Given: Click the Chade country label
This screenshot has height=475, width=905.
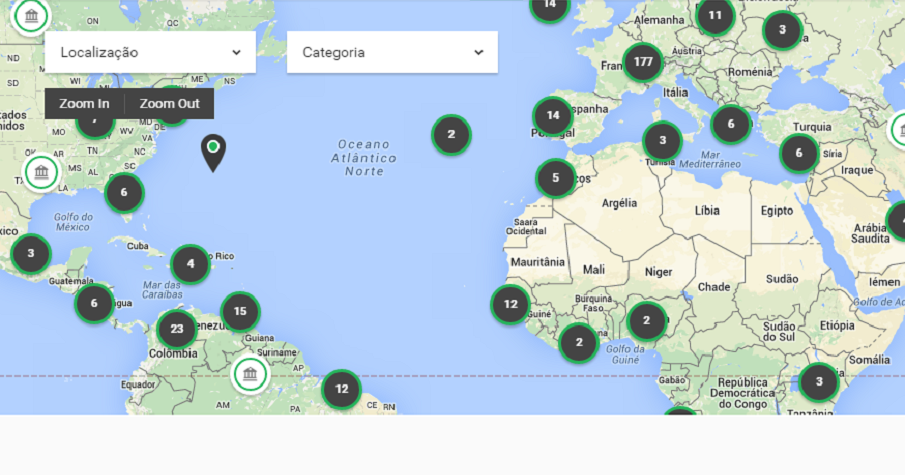Looking at the screenshot, I should (x=714, y=287).
